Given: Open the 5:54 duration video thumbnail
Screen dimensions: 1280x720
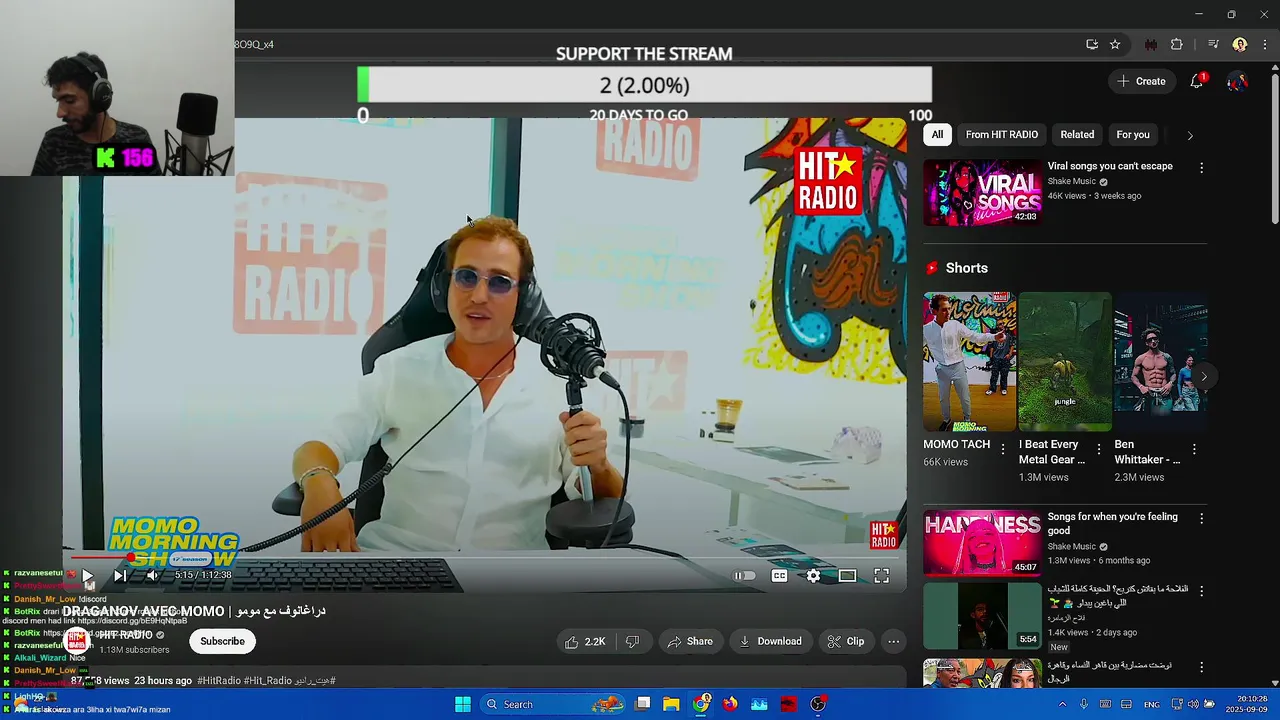Looking at the screenshot, I should point(982,616).
